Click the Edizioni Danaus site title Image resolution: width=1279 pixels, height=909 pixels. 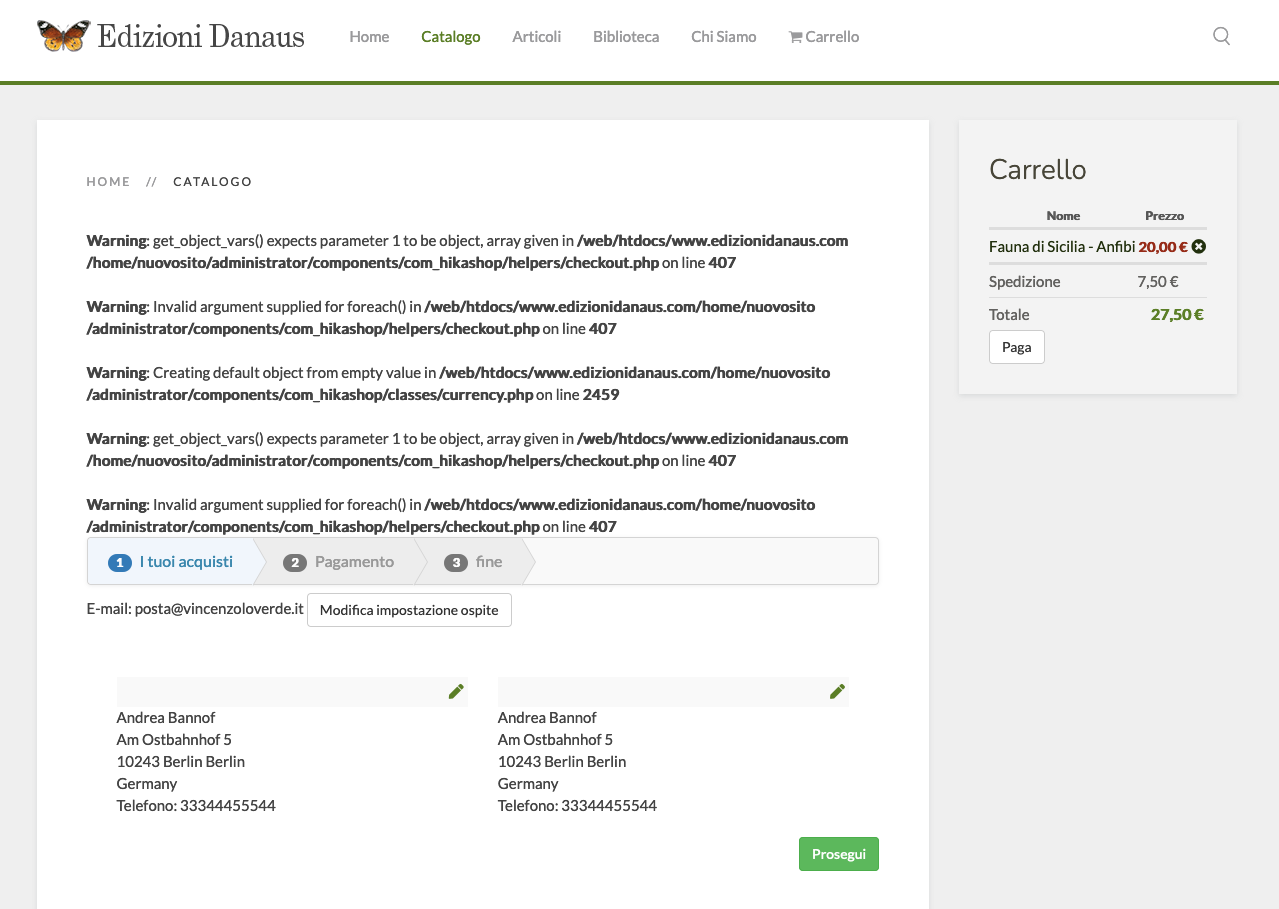pos(201,37)
